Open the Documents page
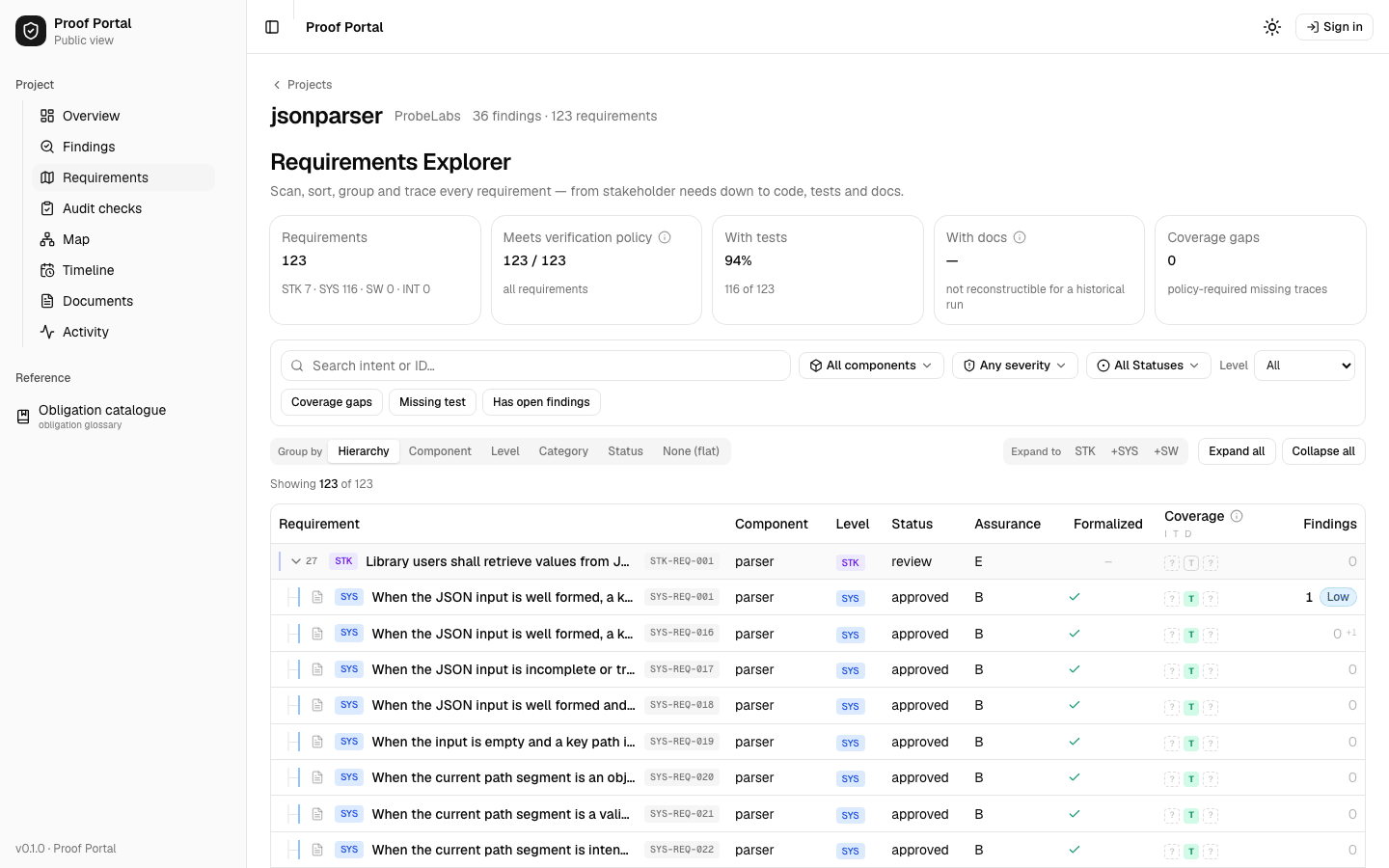This screenshot has width=1389, height=868. [123, 301]
